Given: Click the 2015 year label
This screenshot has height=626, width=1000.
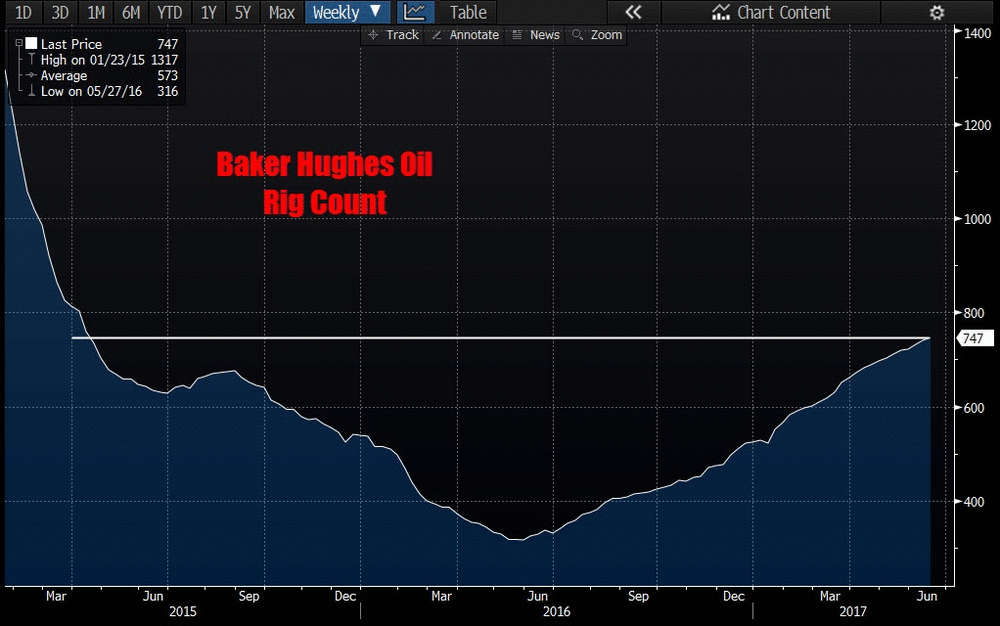Looking at the screenshot, I should click(183, 611).
